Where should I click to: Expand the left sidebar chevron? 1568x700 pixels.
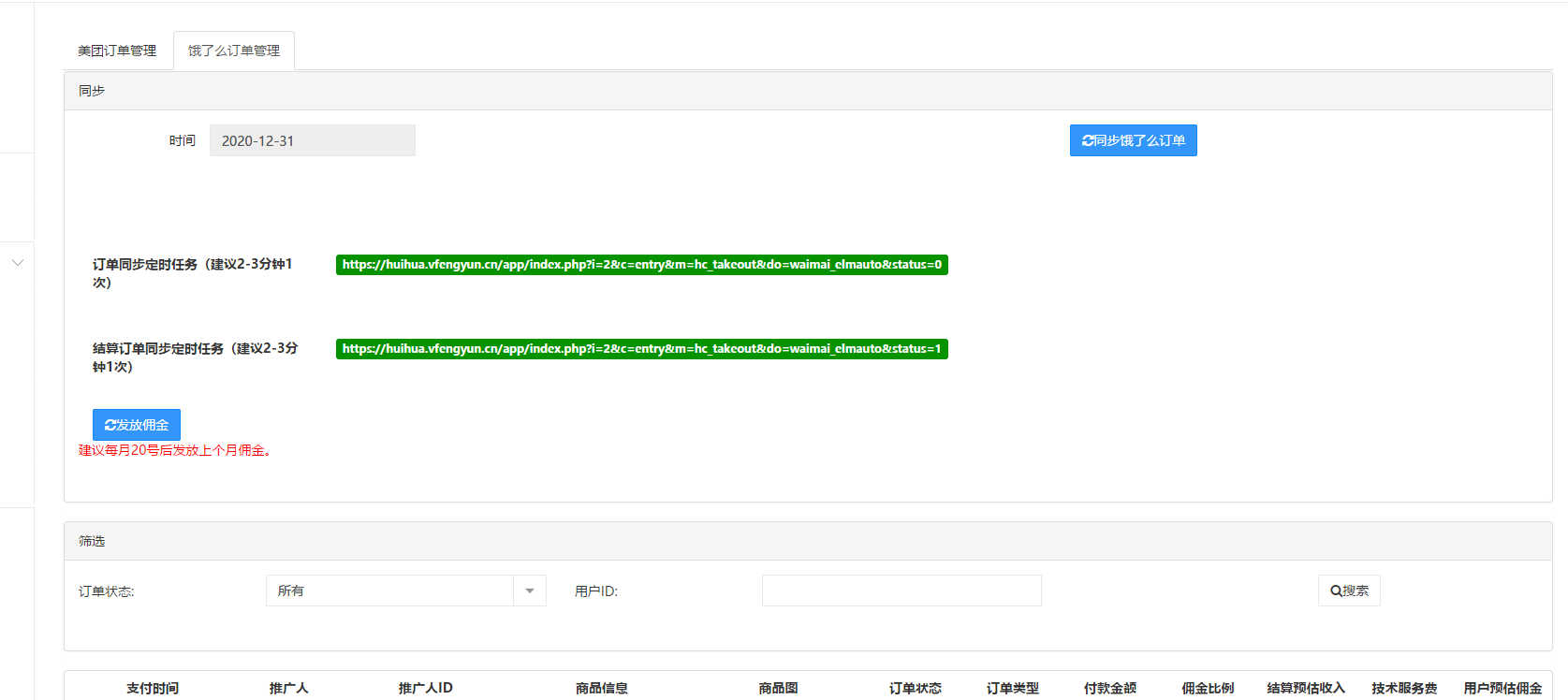(x=18, y=263)
